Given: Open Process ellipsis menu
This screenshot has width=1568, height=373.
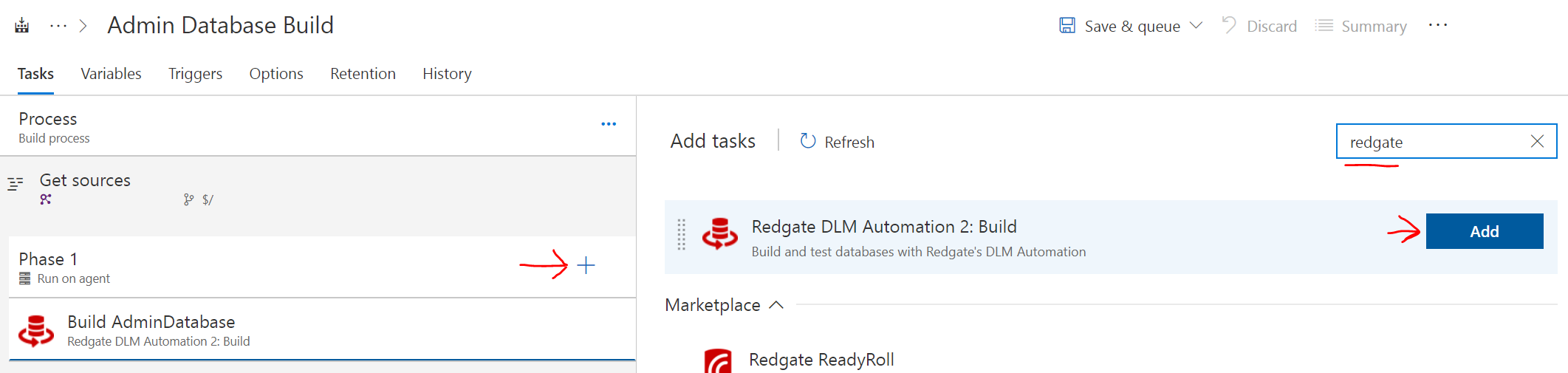Looking at the screenshot, I should (609, 124).
